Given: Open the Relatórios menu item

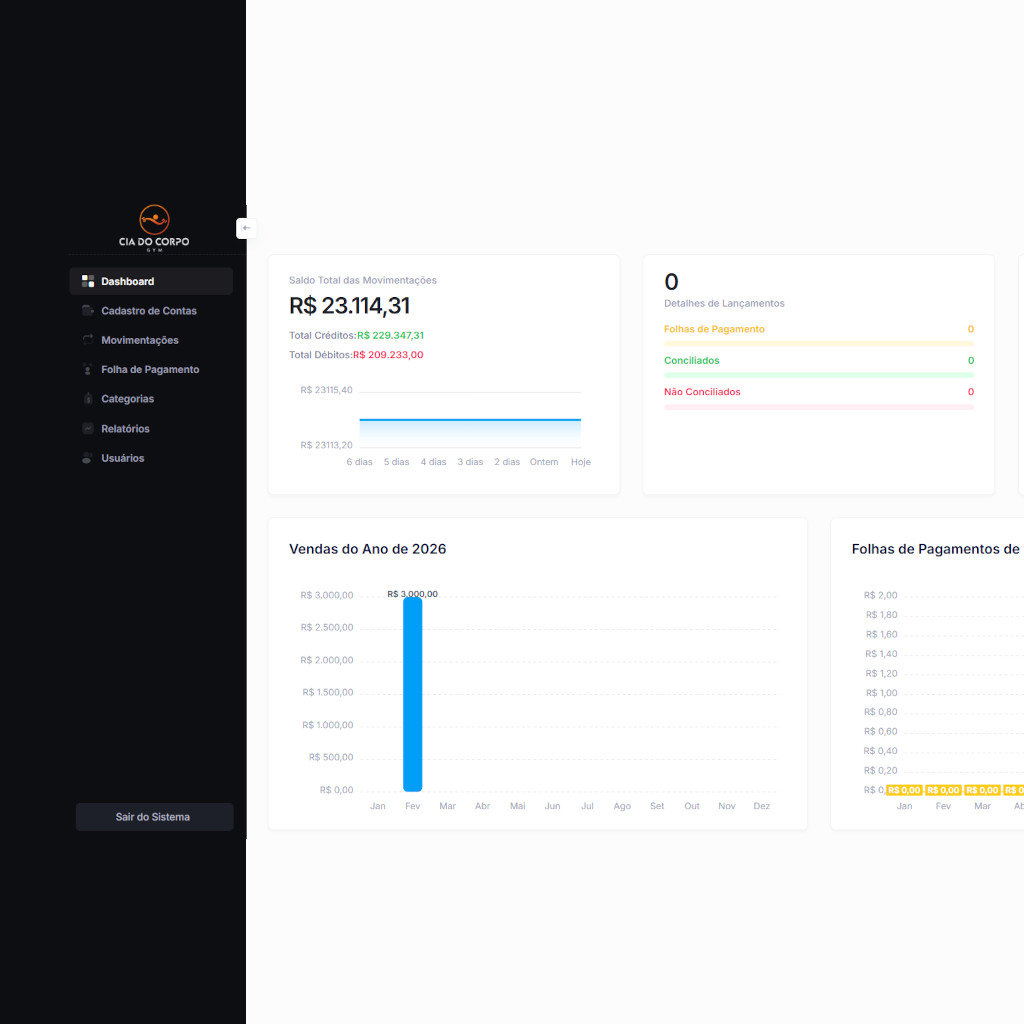Looking at the screenshot, I should tap(125, 429).
